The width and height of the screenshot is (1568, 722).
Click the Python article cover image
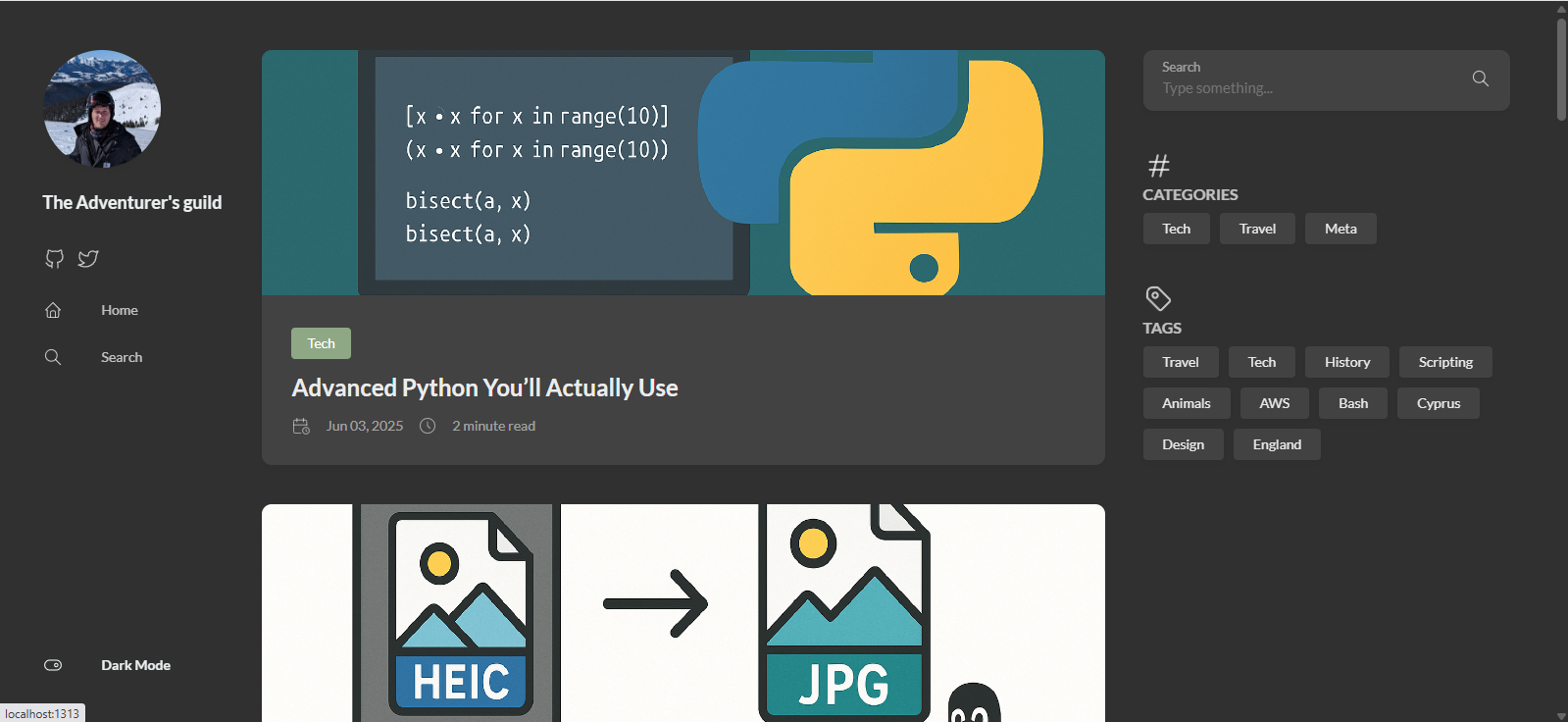click(x=683, y=173)
